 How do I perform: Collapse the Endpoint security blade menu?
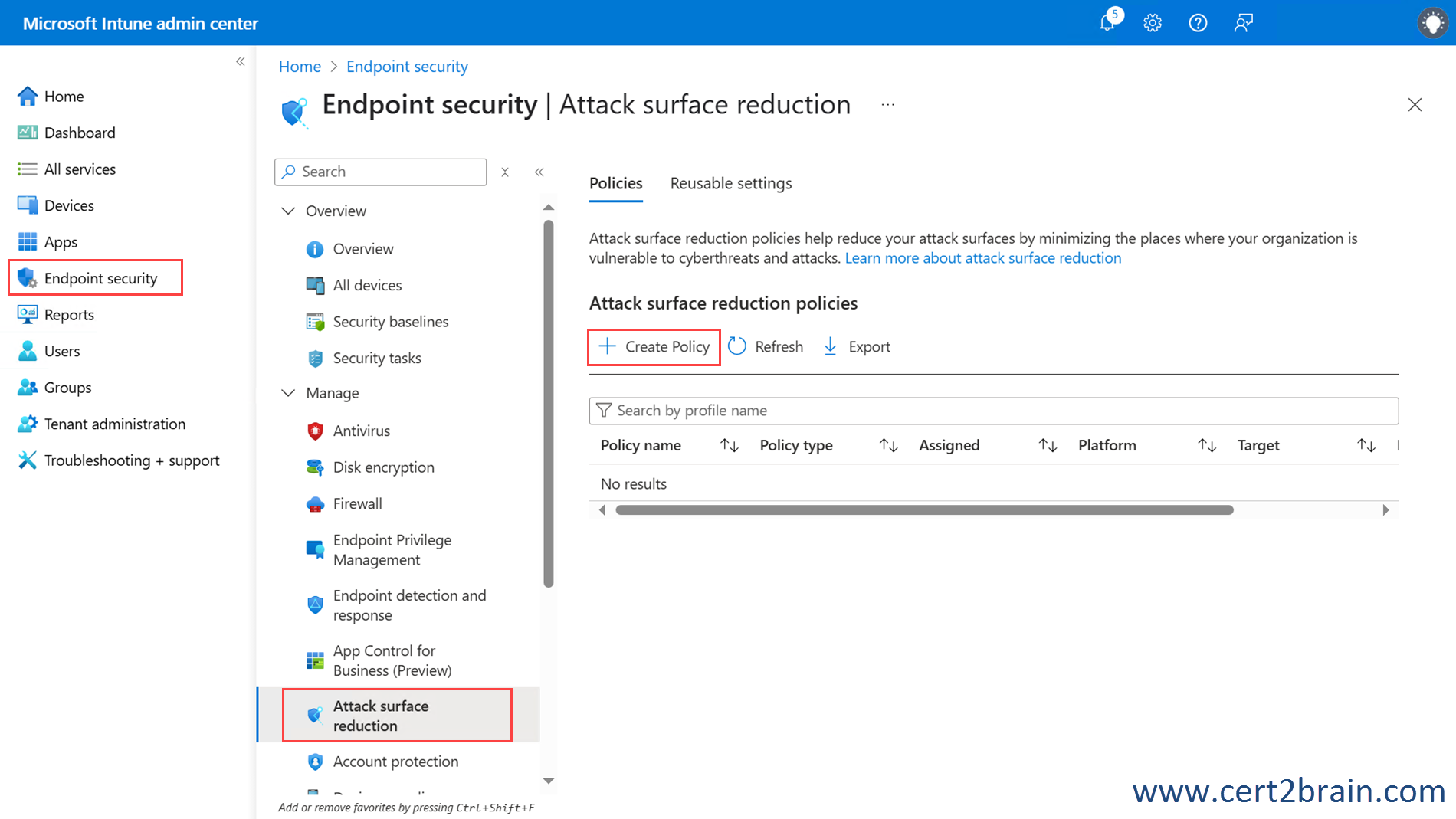click(x=539, y=172)
